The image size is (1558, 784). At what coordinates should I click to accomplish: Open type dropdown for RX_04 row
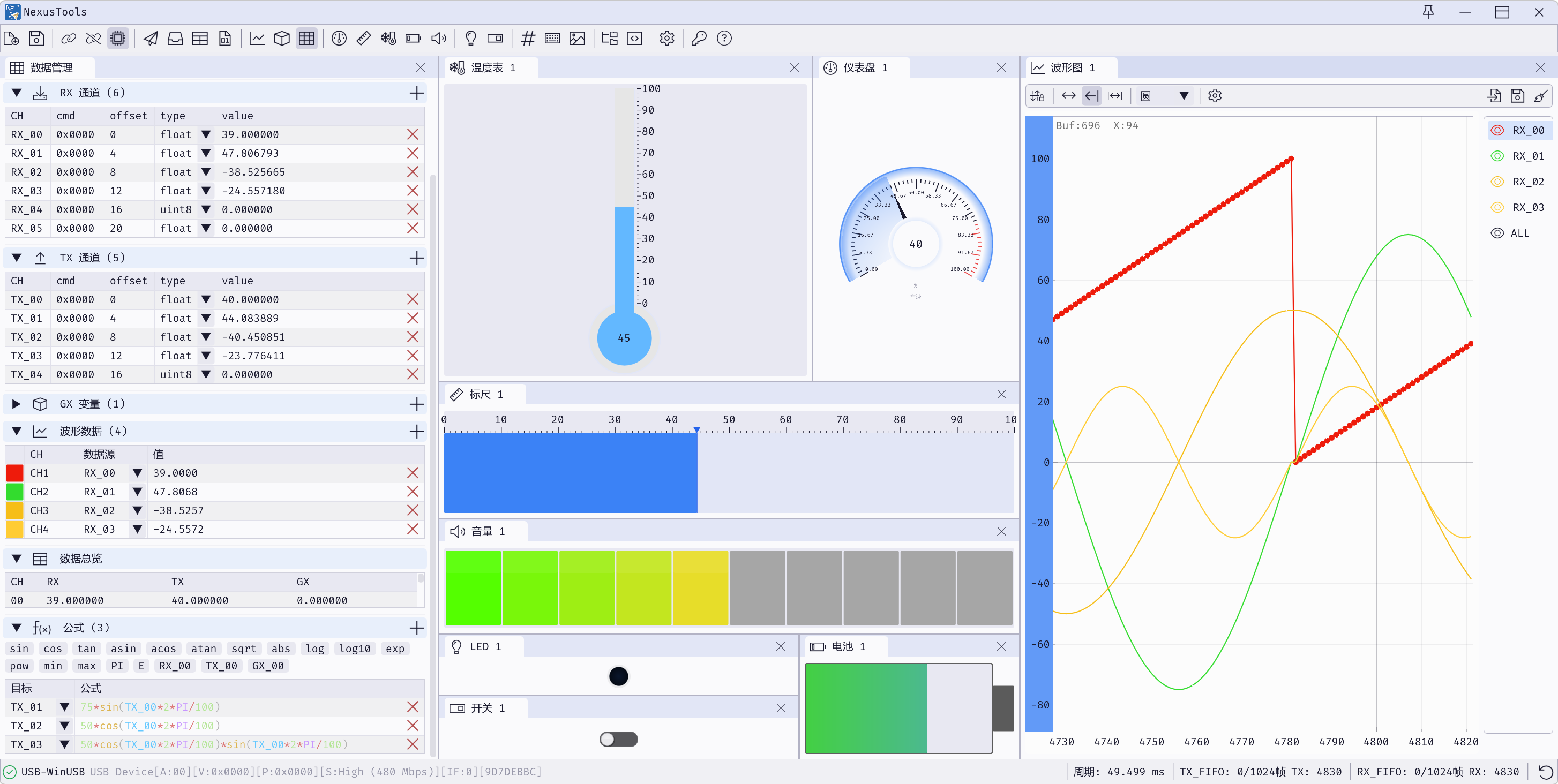pos(206,210)
